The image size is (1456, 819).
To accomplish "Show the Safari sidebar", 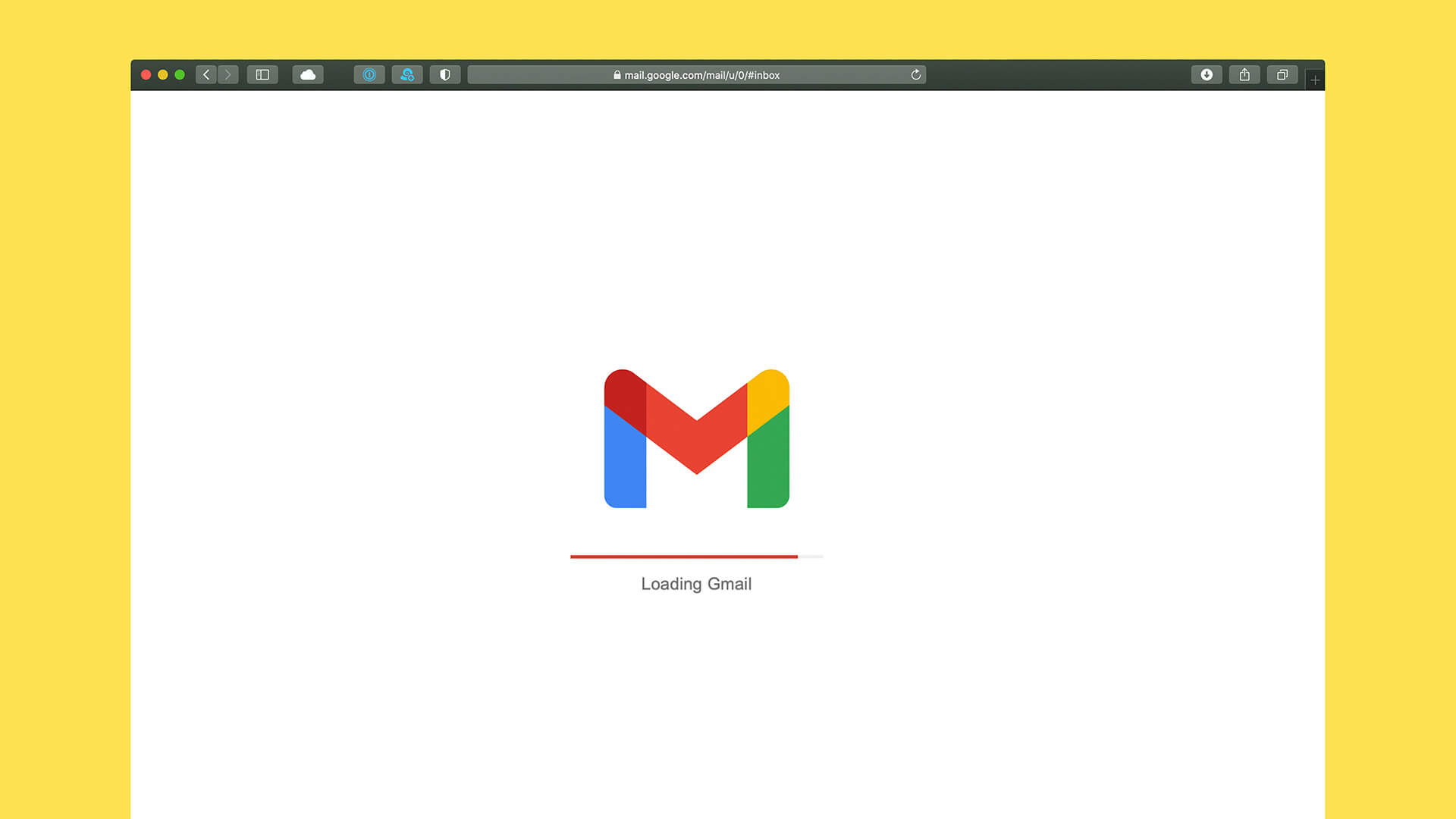I will click(x=262, y=74).
